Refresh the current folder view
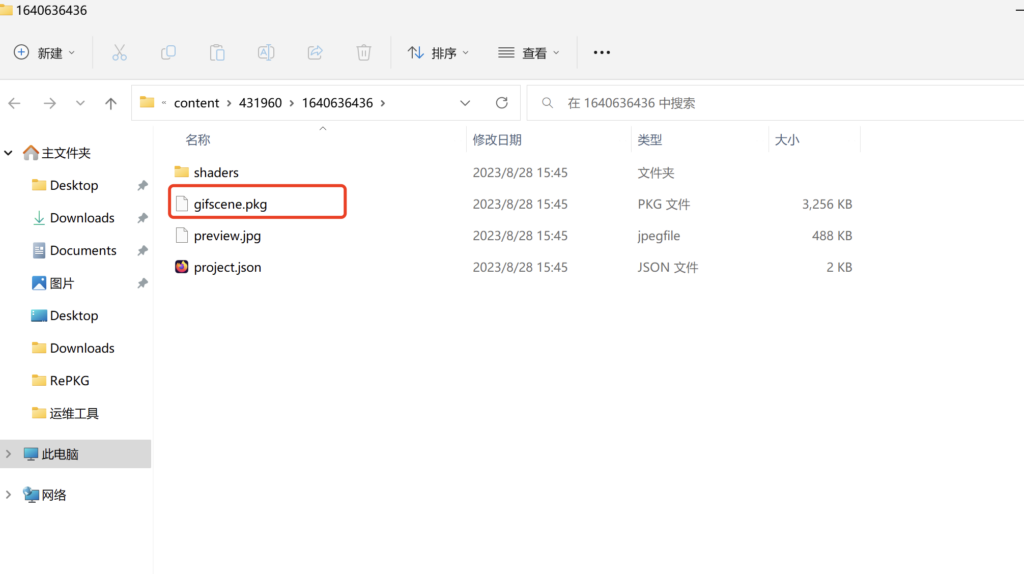1024x574 pixels. (x=502, y=103)
